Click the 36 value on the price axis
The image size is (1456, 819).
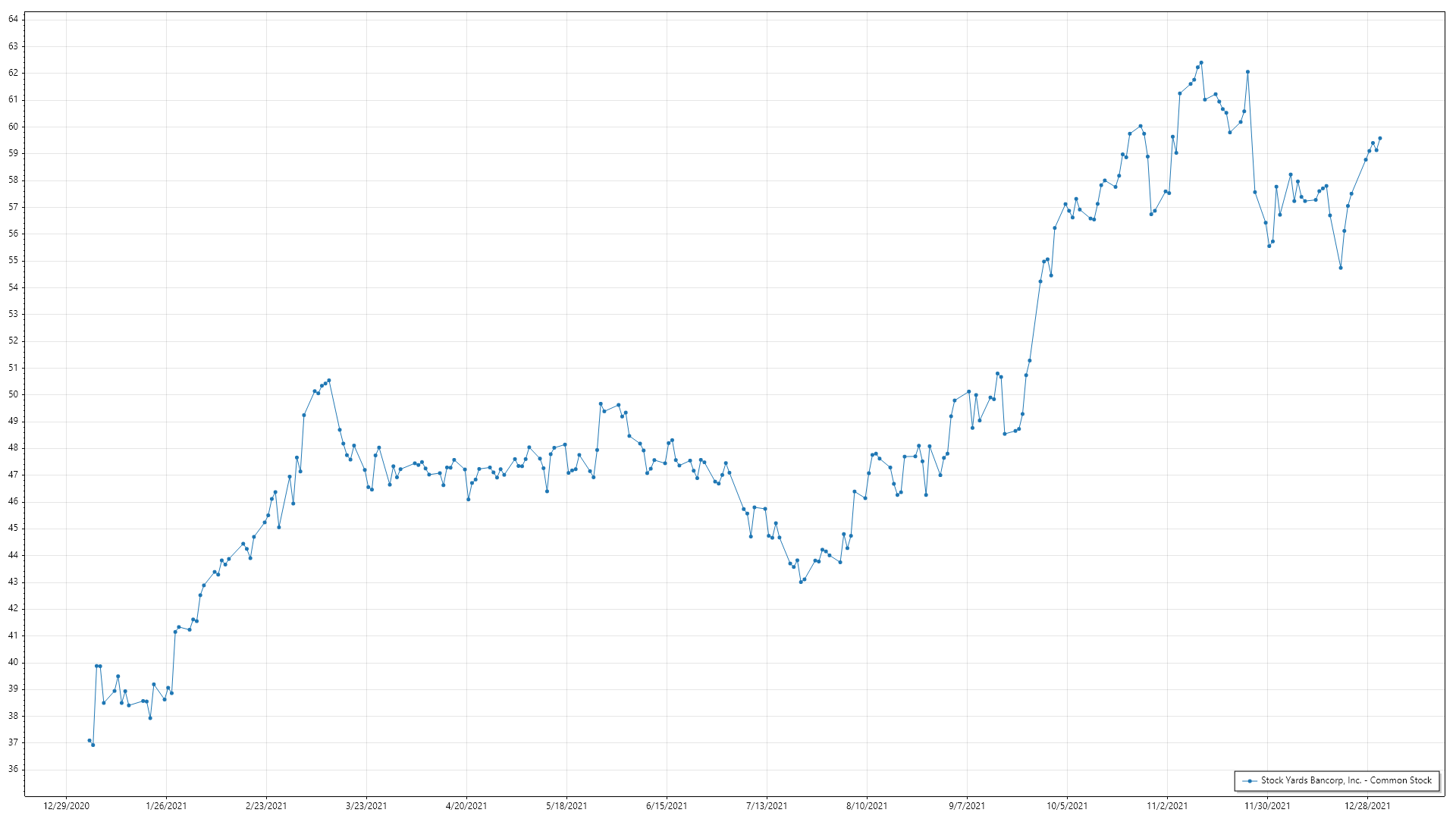tap(13, 769)
